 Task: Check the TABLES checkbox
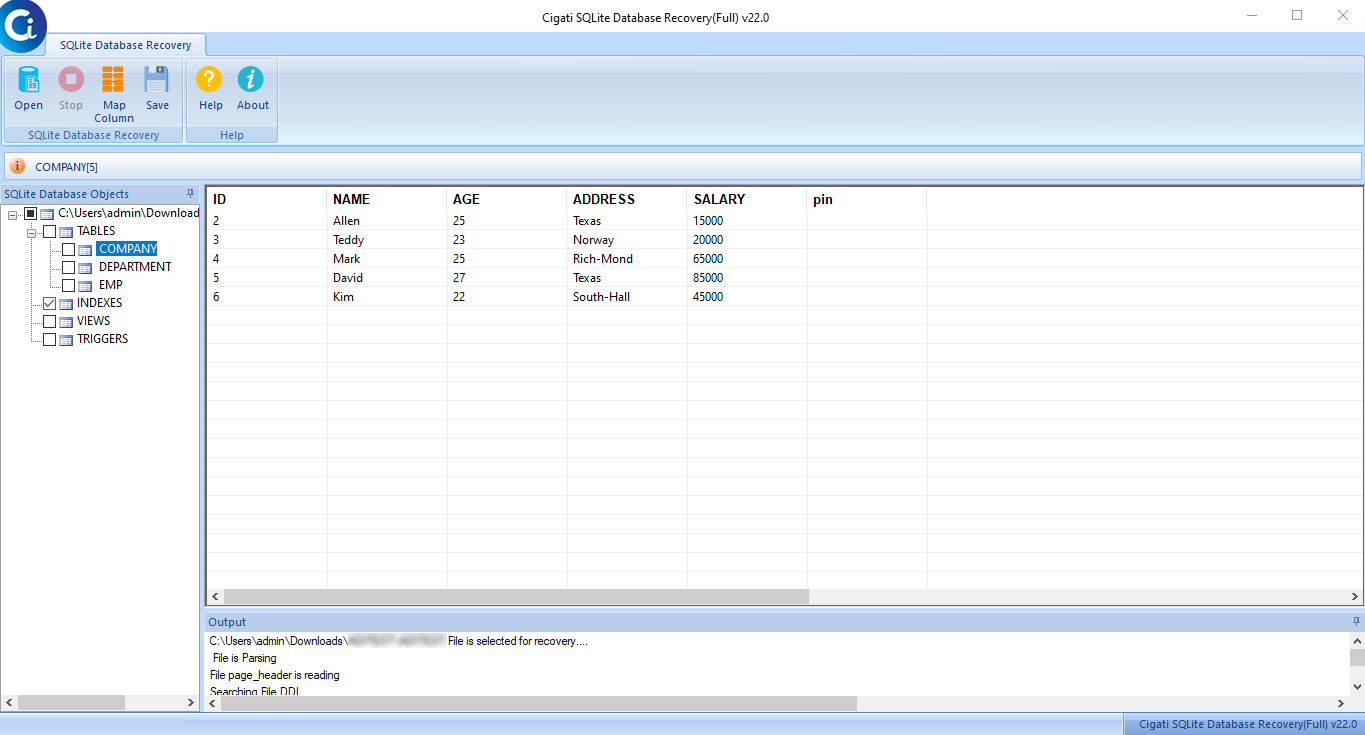click(49, 231)
